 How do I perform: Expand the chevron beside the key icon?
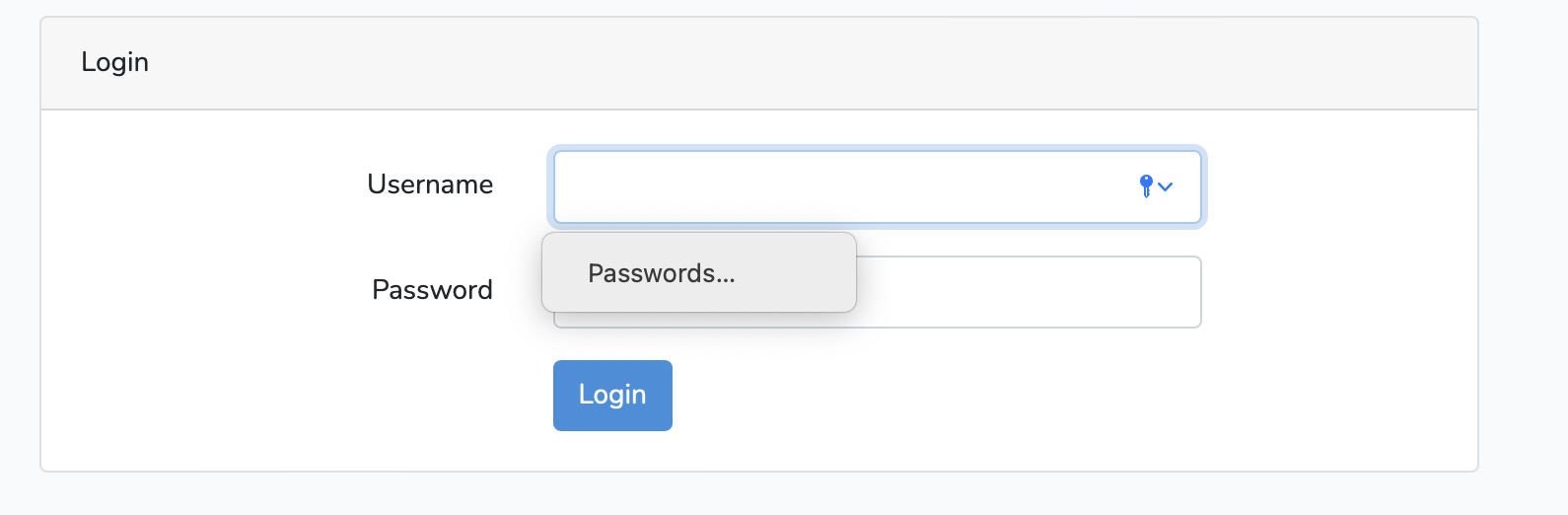[x=1166, y=186]
